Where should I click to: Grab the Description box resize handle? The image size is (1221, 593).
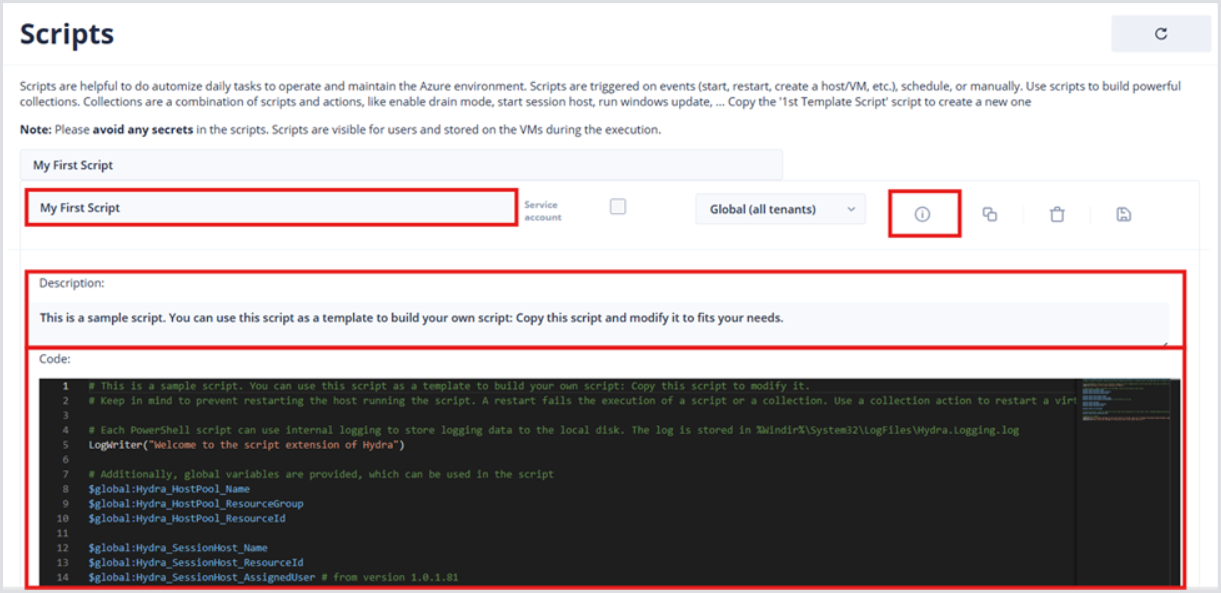[x=1165, y=342]
